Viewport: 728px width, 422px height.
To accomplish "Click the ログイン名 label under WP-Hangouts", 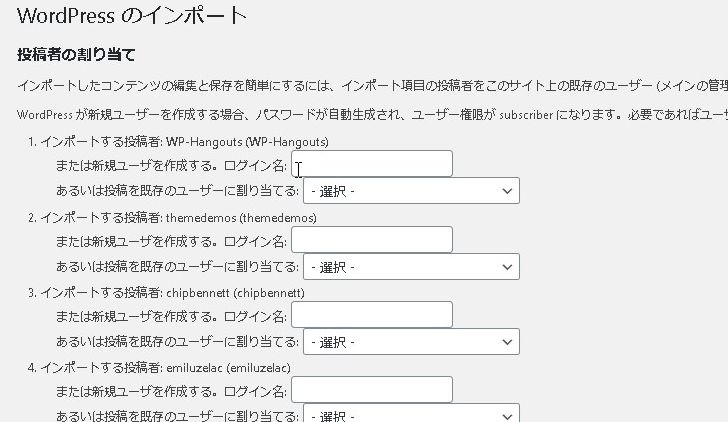I will tap(256, 165).
